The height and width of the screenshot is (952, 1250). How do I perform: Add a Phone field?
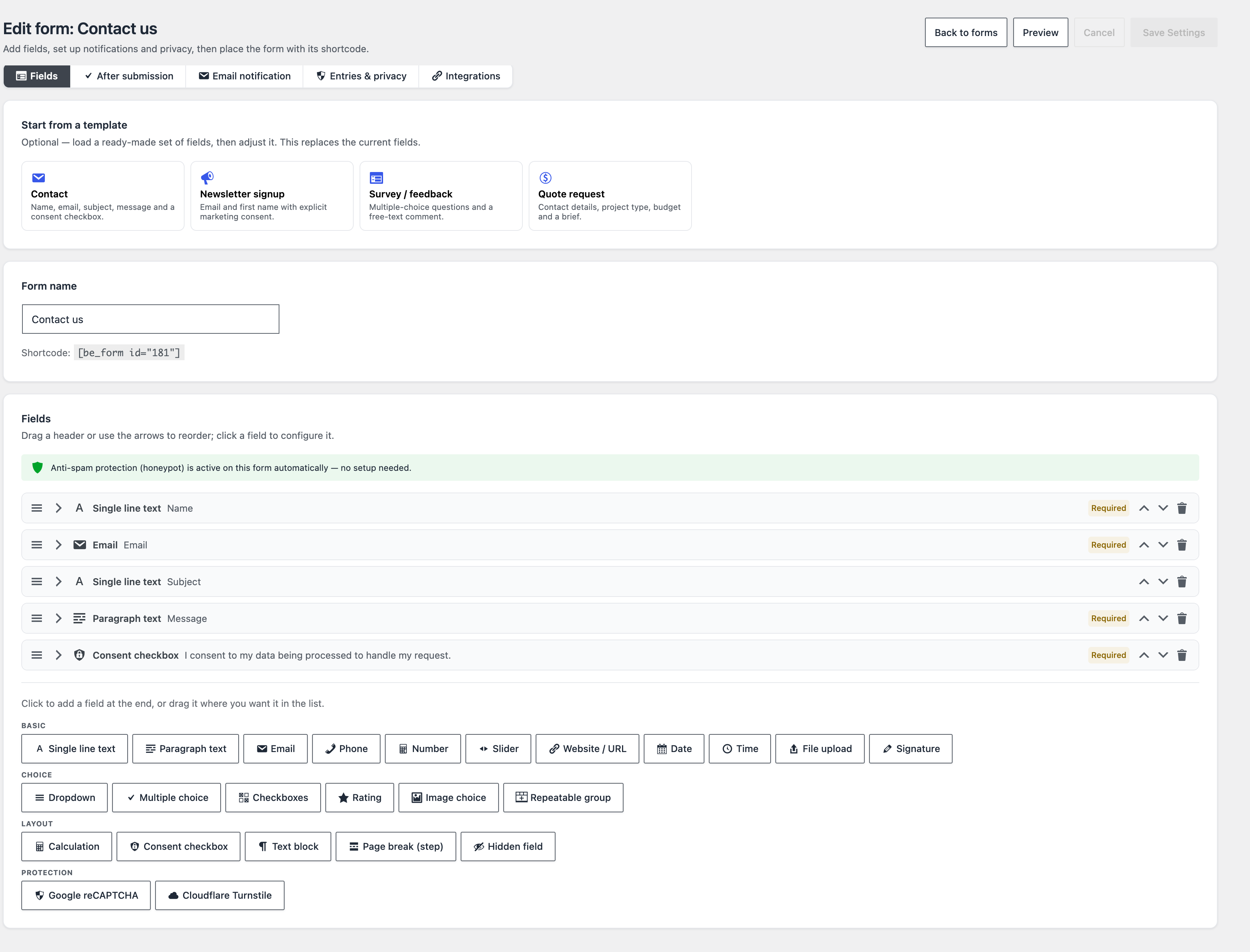tap(346, 749)
